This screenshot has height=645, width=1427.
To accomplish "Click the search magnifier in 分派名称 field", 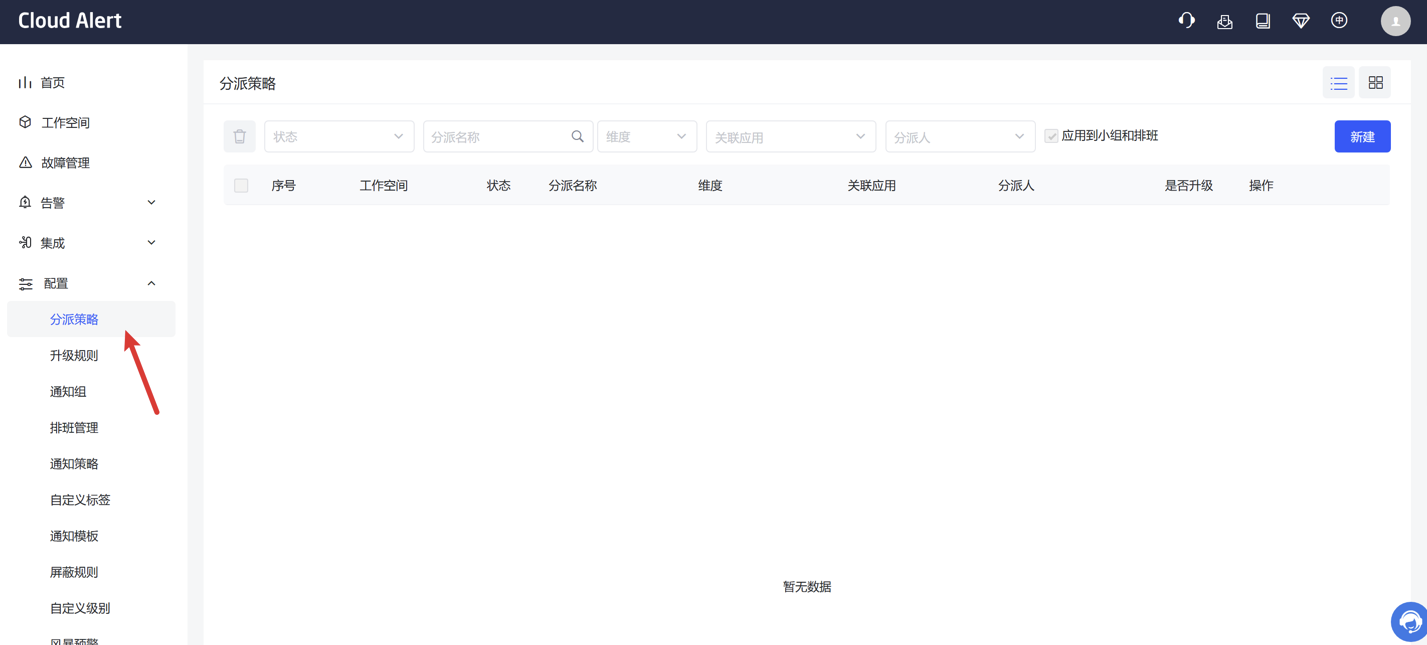I will [577, 137].
